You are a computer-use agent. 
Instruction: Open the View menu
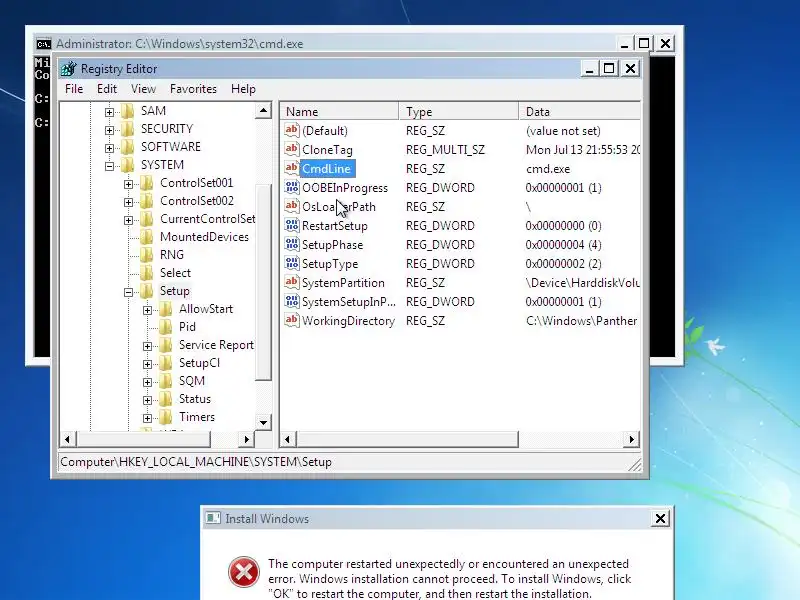pos(143,89)
